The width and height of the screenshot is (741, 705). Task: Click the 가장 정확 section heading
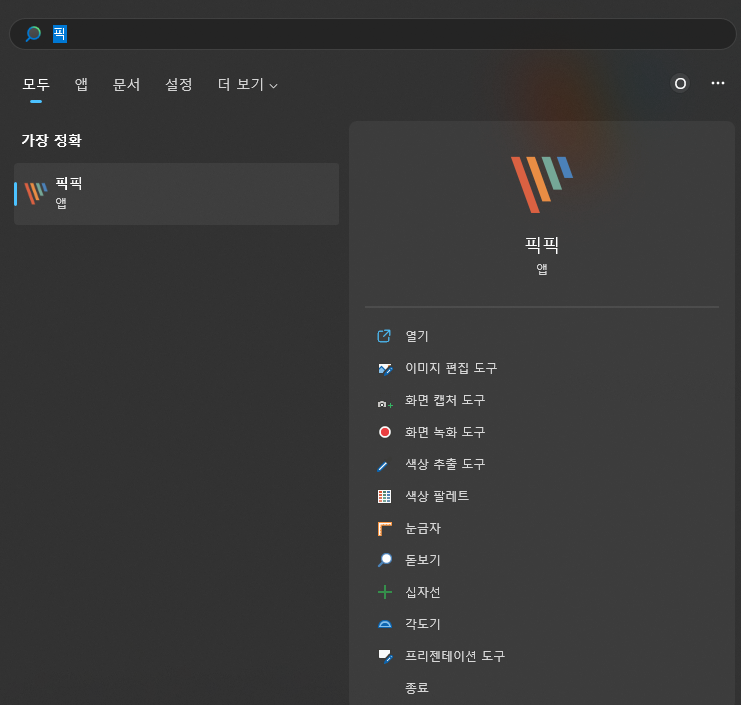(52, 140)
